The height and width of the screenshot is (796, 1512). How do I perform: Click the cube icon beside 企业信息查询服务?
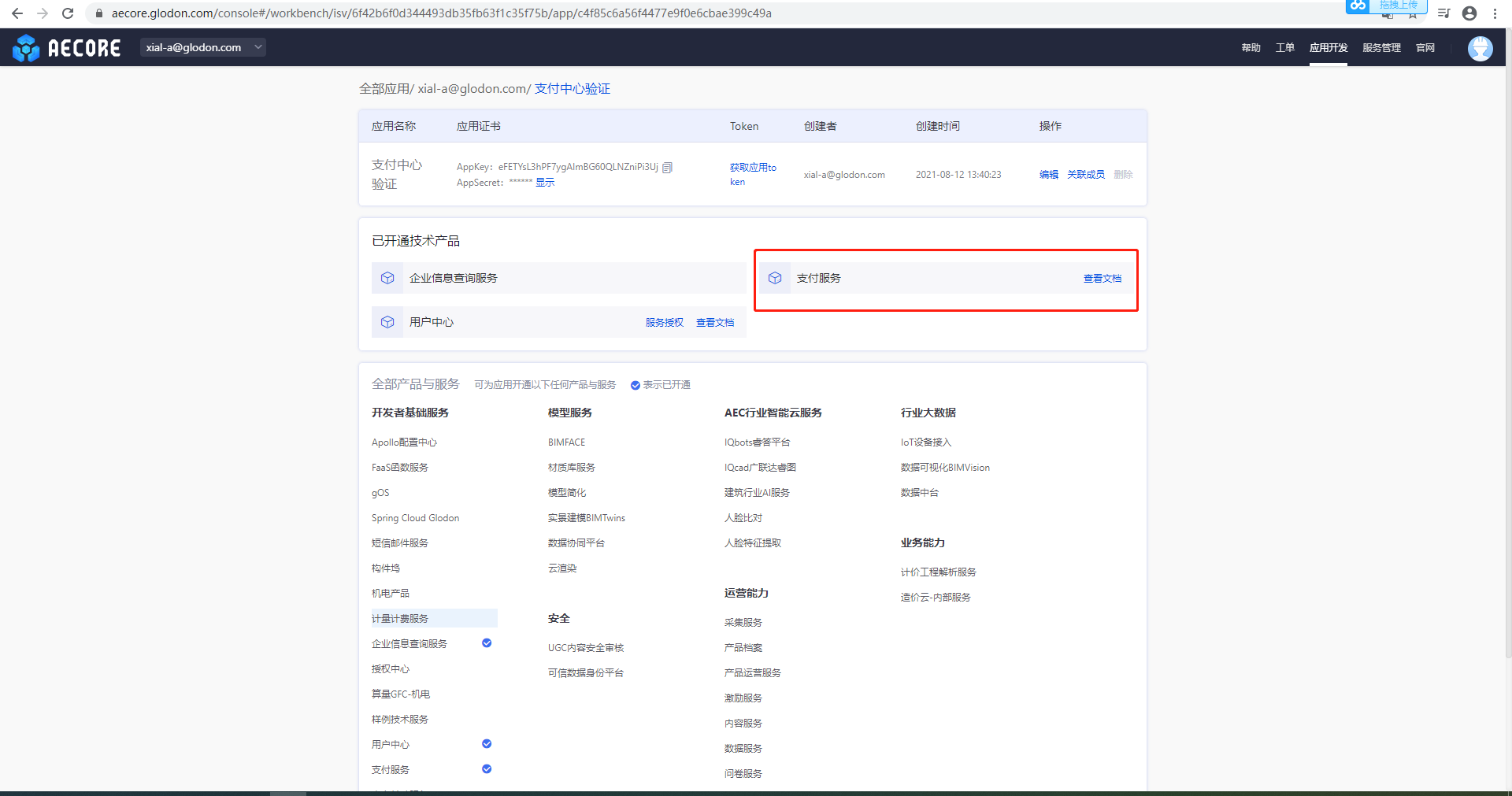coord(387,278)
